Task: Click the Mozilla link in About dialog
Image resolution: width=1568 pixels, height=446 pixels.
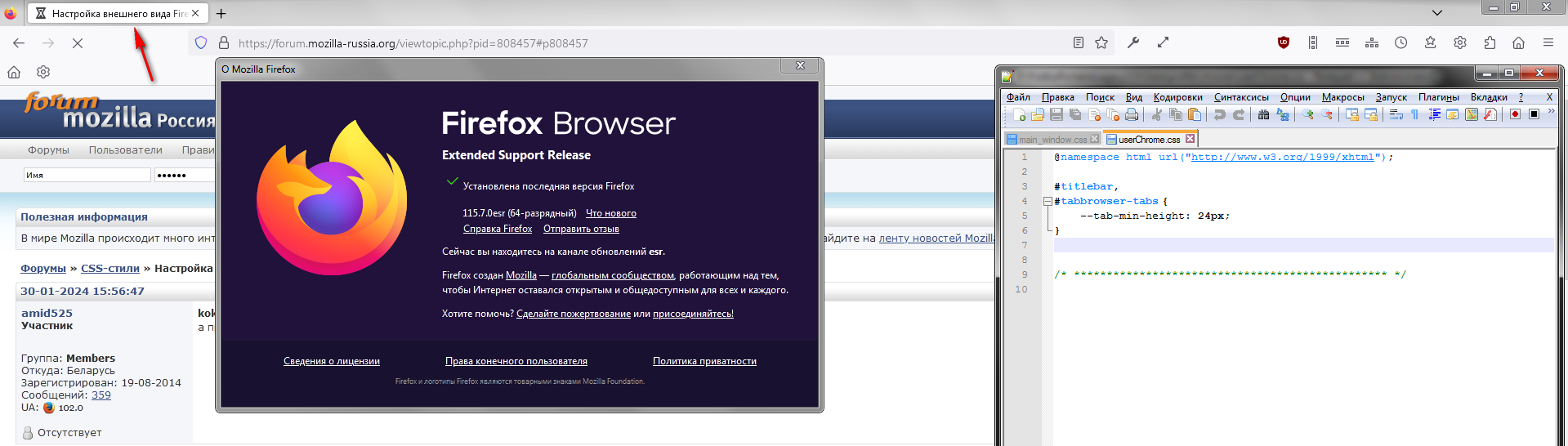Action: (521, 275)
